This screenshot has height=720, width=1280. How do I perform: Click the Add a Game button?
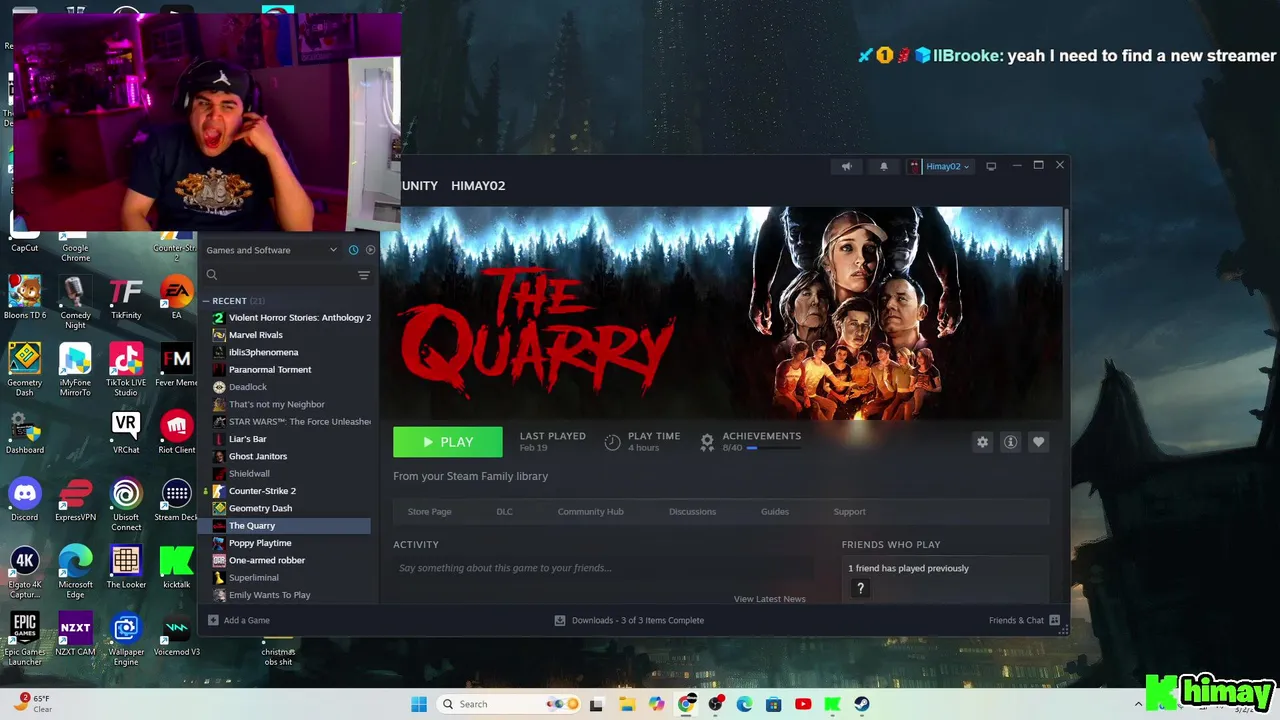(x=239, y=620)
